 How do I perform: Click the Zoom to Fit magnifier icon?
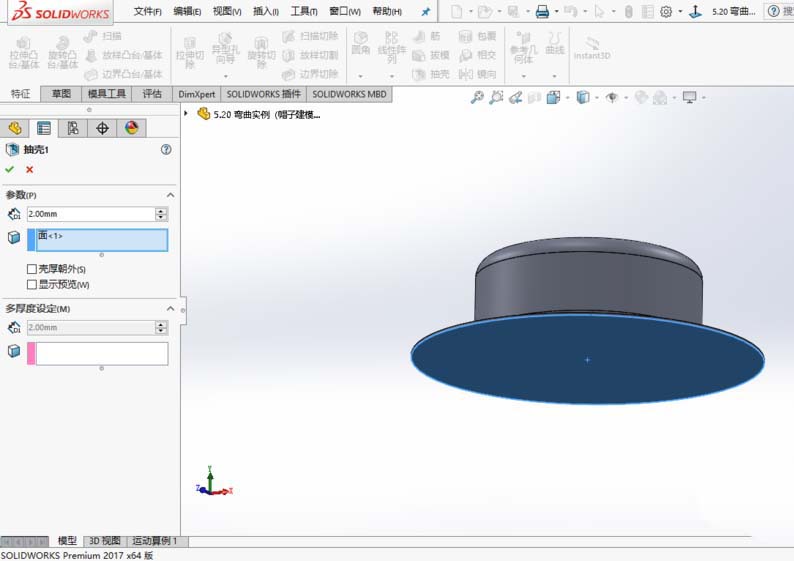coord(477,97)
